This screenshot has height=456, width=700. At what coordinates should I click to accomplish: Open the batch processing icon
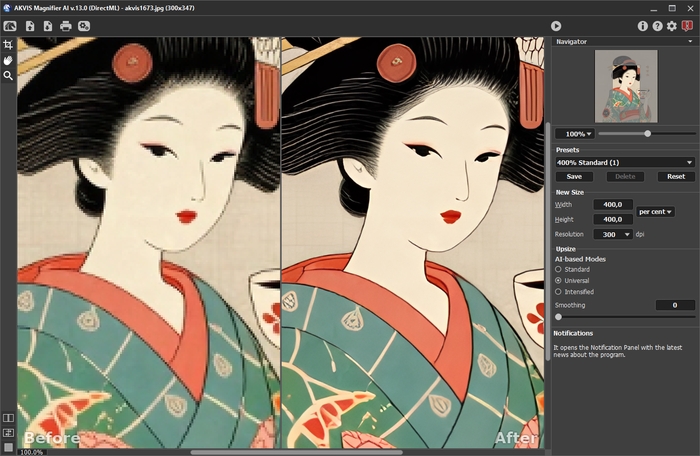pos(84,26)
